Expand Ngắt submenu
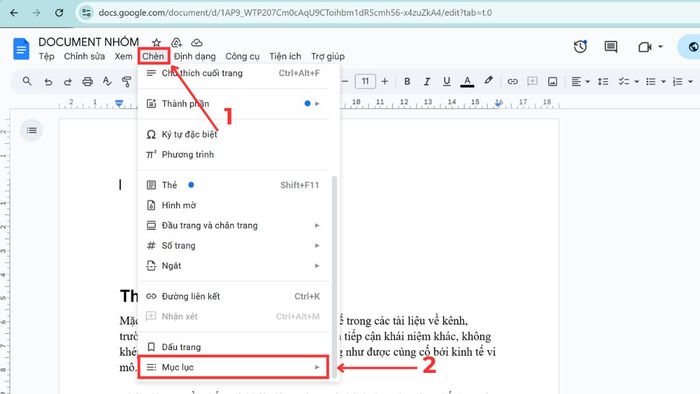This screenshot has height=394, width=700. [233, 265]
